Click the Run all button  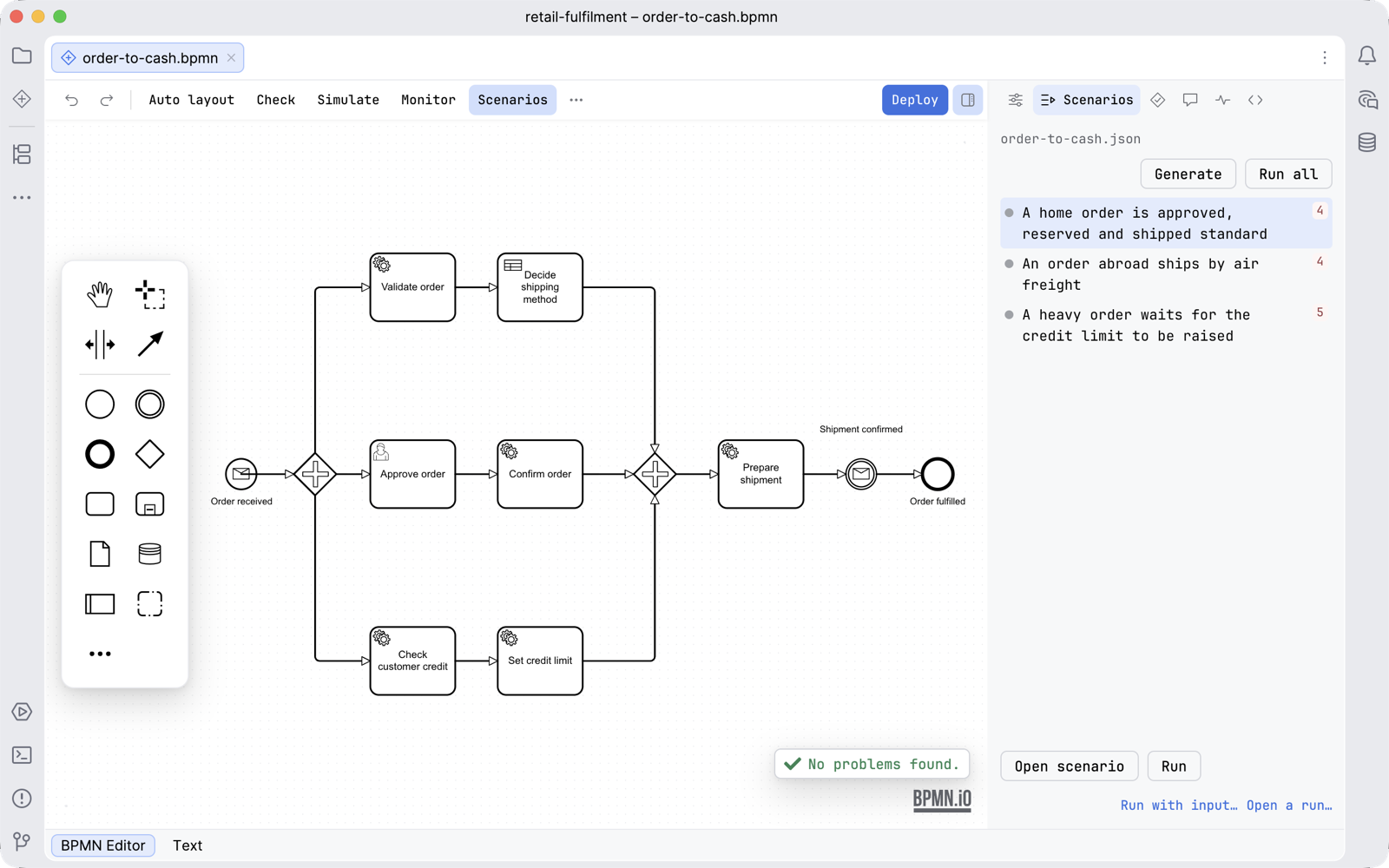(x=1288, y=174)
